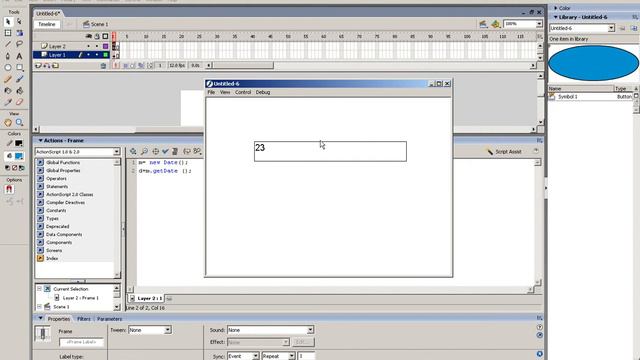
Task: Select the Text tool
Action: click(19, 56)
